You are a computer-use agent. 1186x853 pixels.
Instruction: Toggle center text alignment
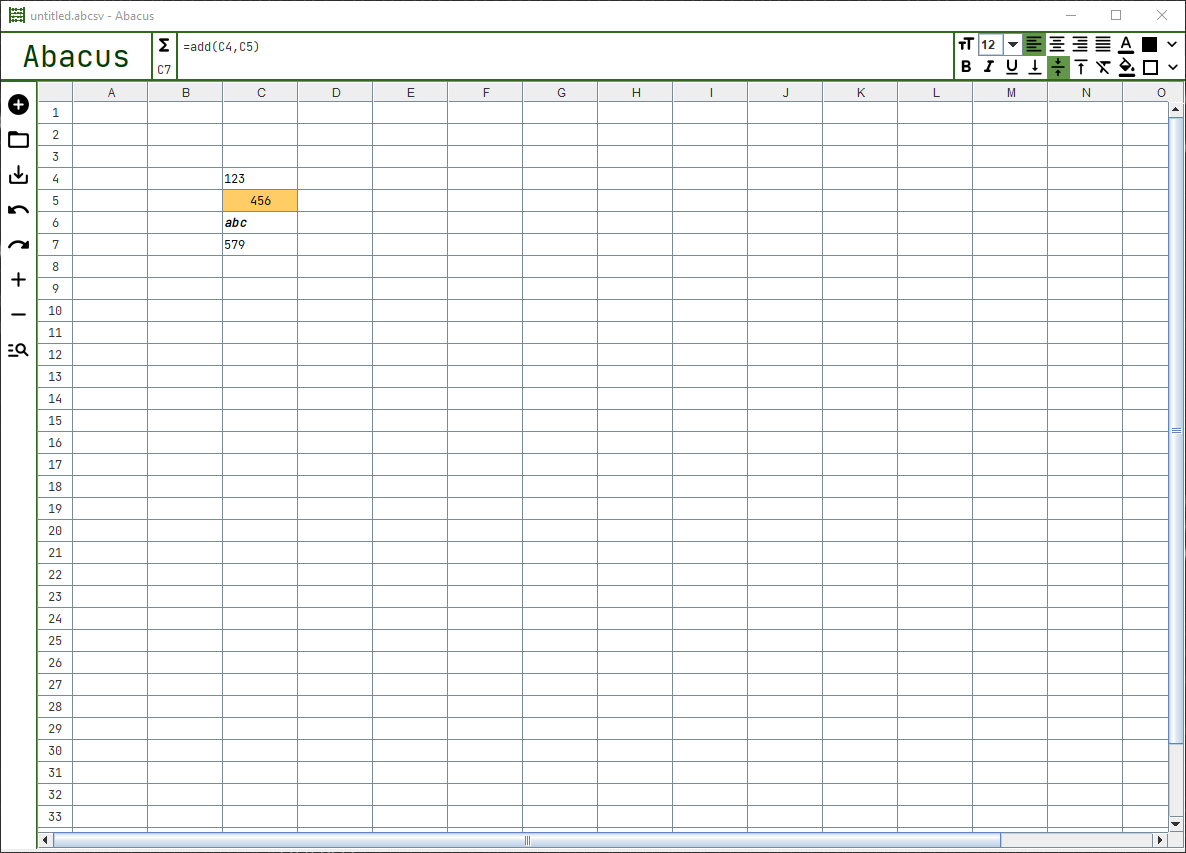(1057, 45)
